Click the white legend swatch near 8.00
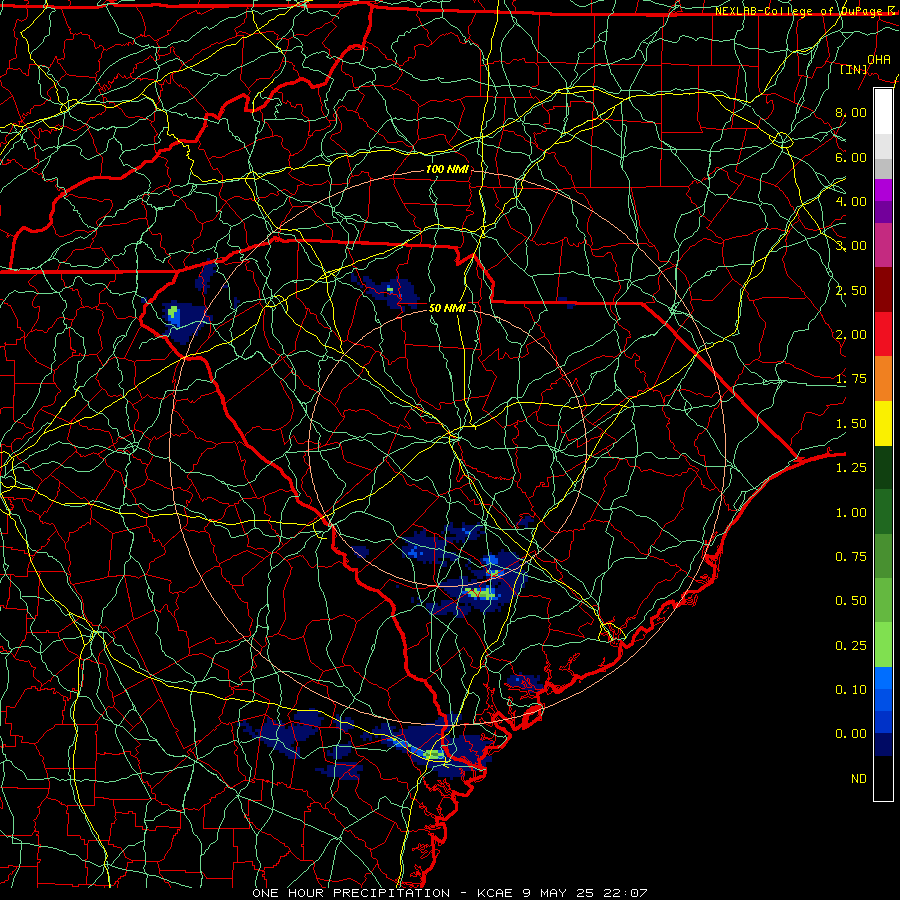Viewport: 900px width, 900px height. [x=883, y=111]
